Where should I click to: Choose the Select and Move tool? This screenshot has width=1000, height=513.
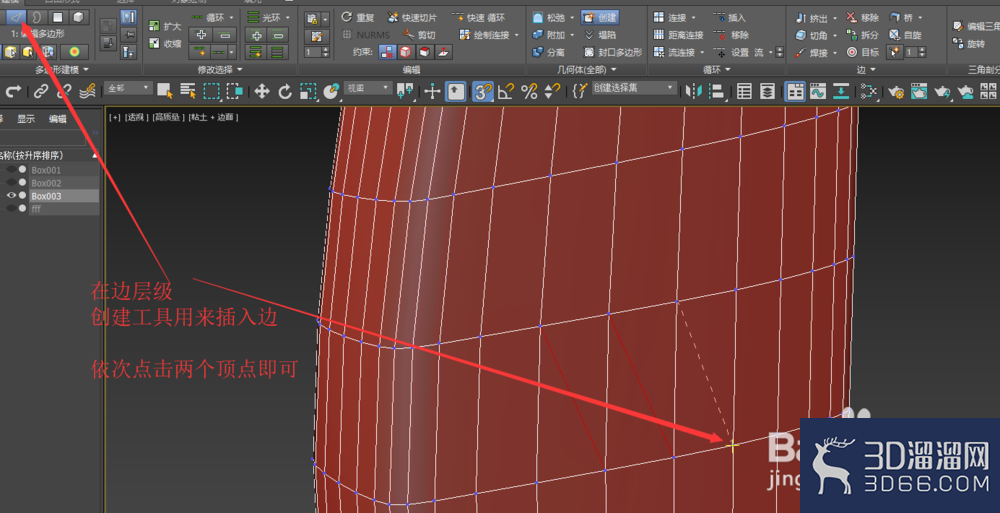[x=261, y=91]
